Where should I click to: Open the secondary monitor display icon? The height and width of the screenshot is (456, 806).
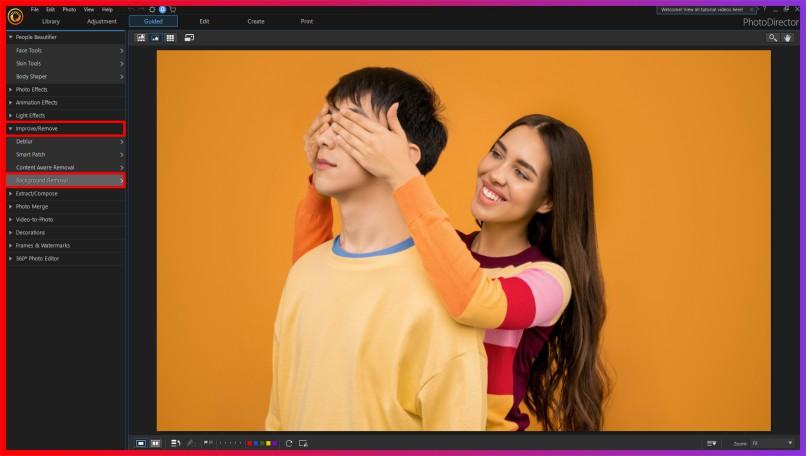point(189,37)
